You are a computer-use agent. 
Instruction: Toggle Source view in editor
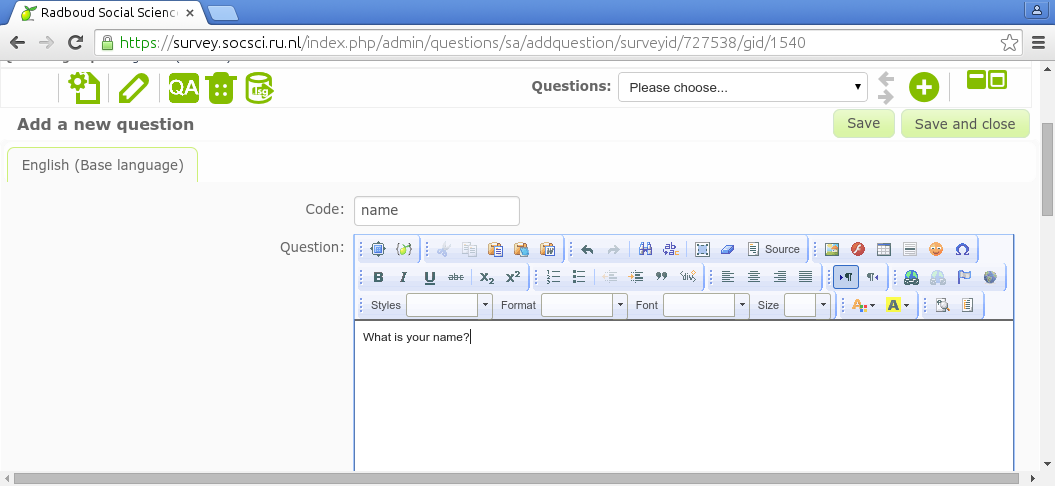[x=773, y=249]
